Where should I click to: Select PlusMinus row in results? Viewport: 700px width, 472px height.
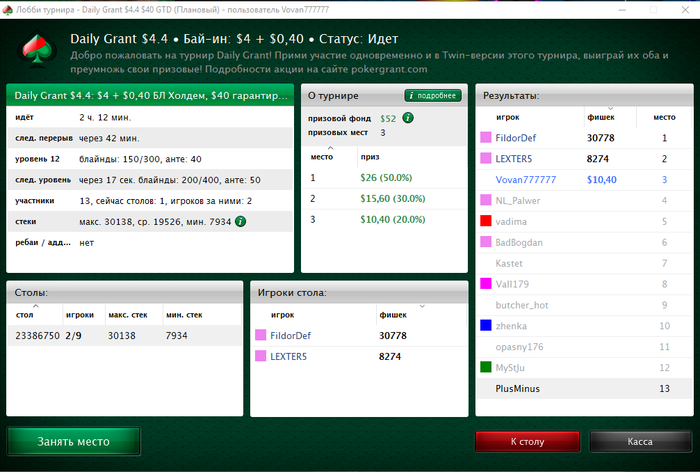(x=584, y=388)
